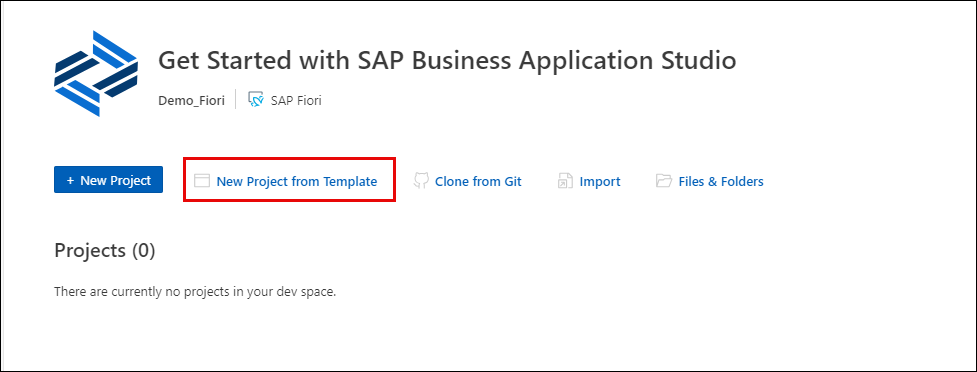Click the Git octocat icon

point(421,181)
